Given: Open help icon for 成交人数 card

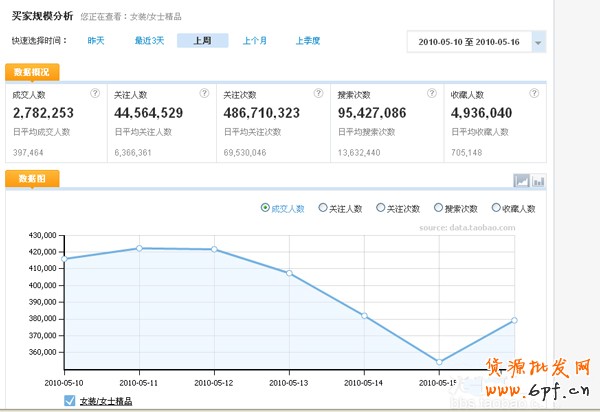Looking at the screenshot, I should click(x=95, y=93).
